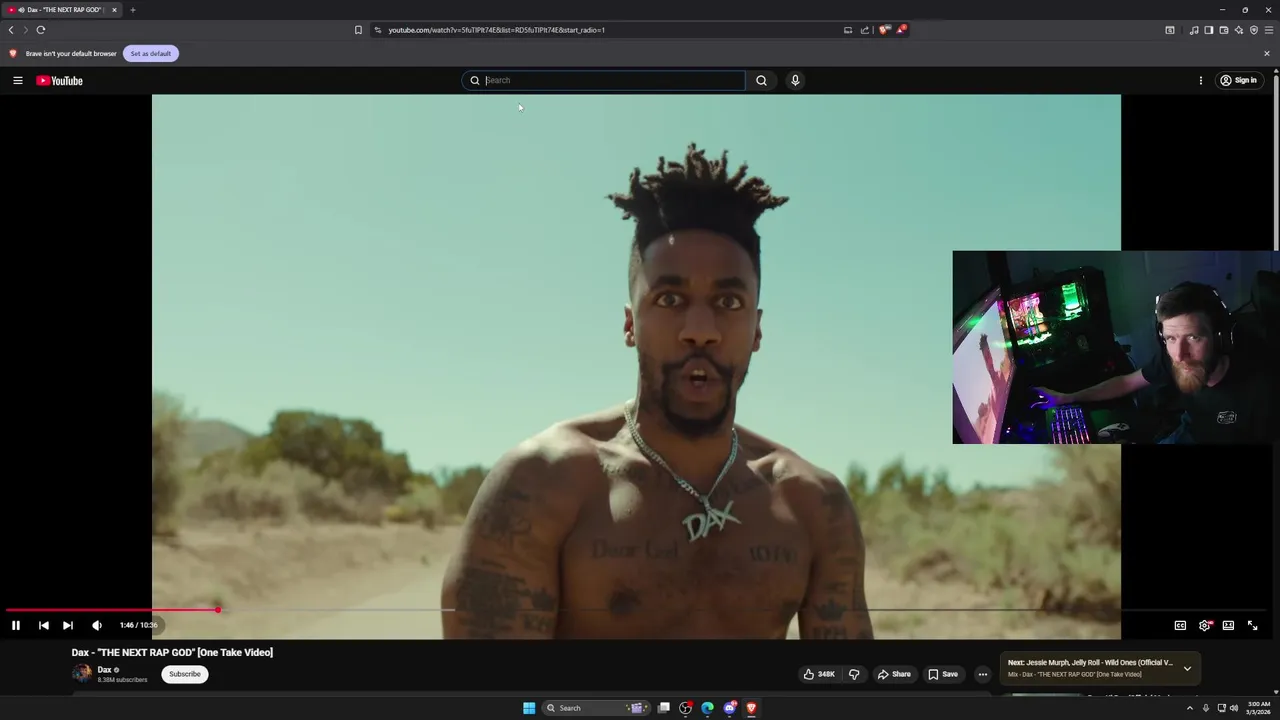Click the address bar URL
The image size is (1280, 720).
496,30
